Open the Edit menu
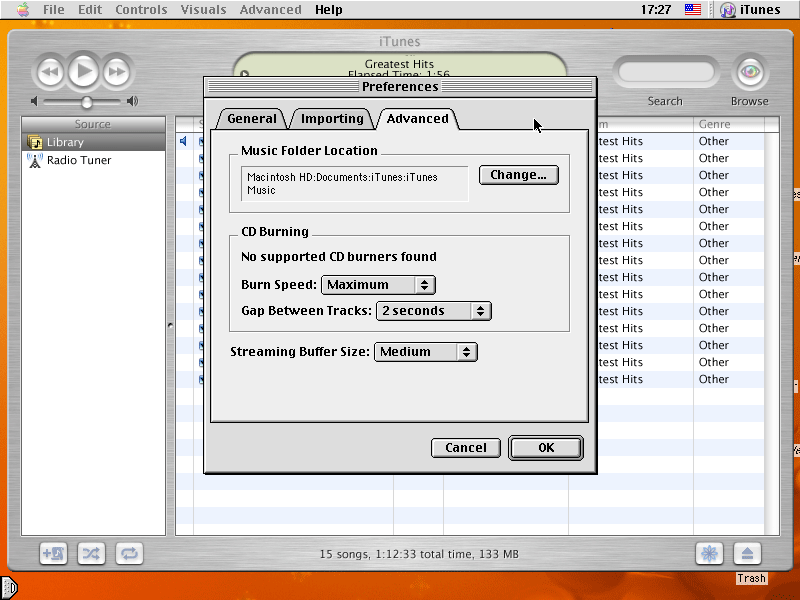Viewport: 800px width, 600px height. point(90,10)
